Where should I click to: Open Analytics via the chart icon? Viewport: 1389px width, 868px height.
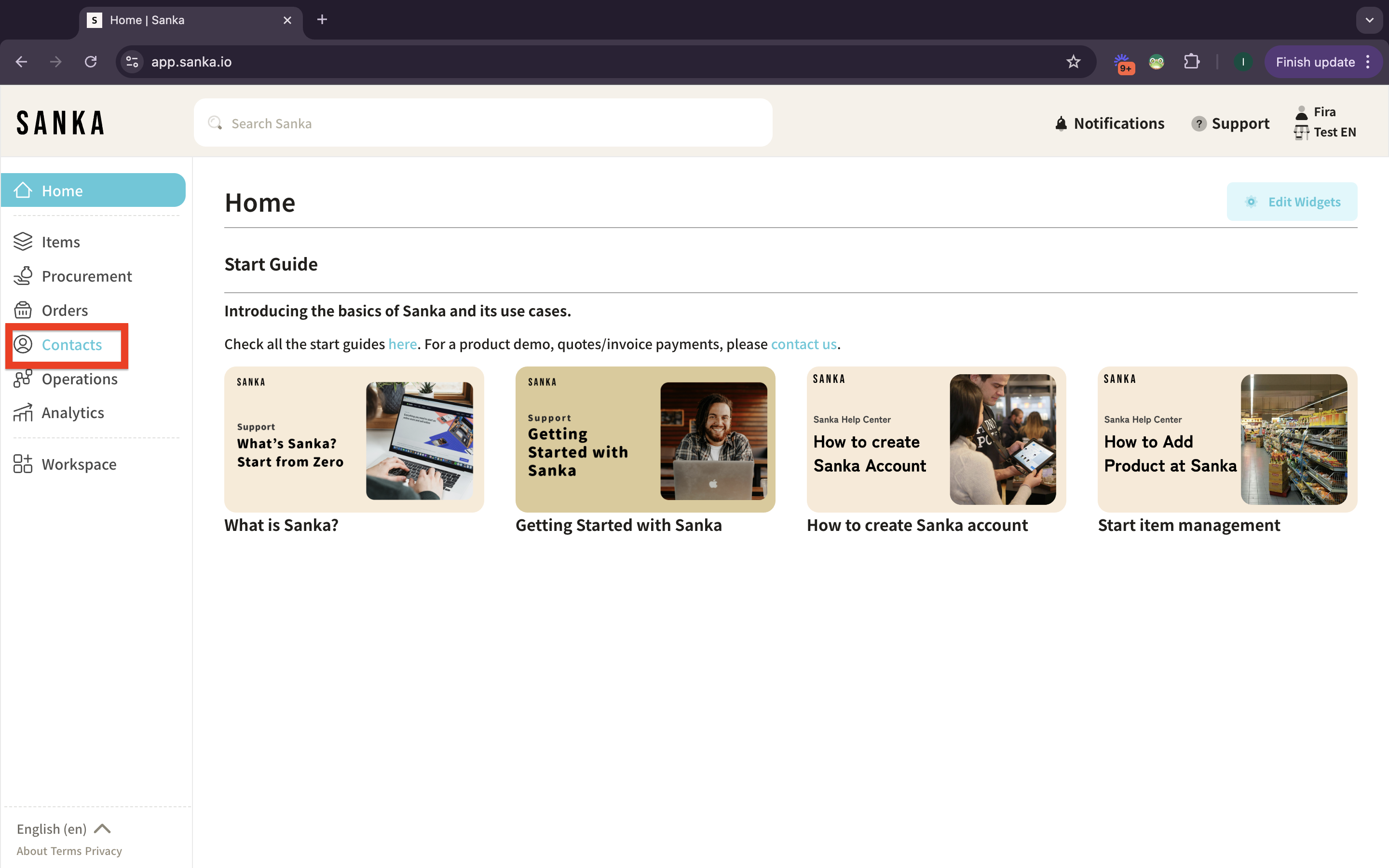[x=23, y=413]
